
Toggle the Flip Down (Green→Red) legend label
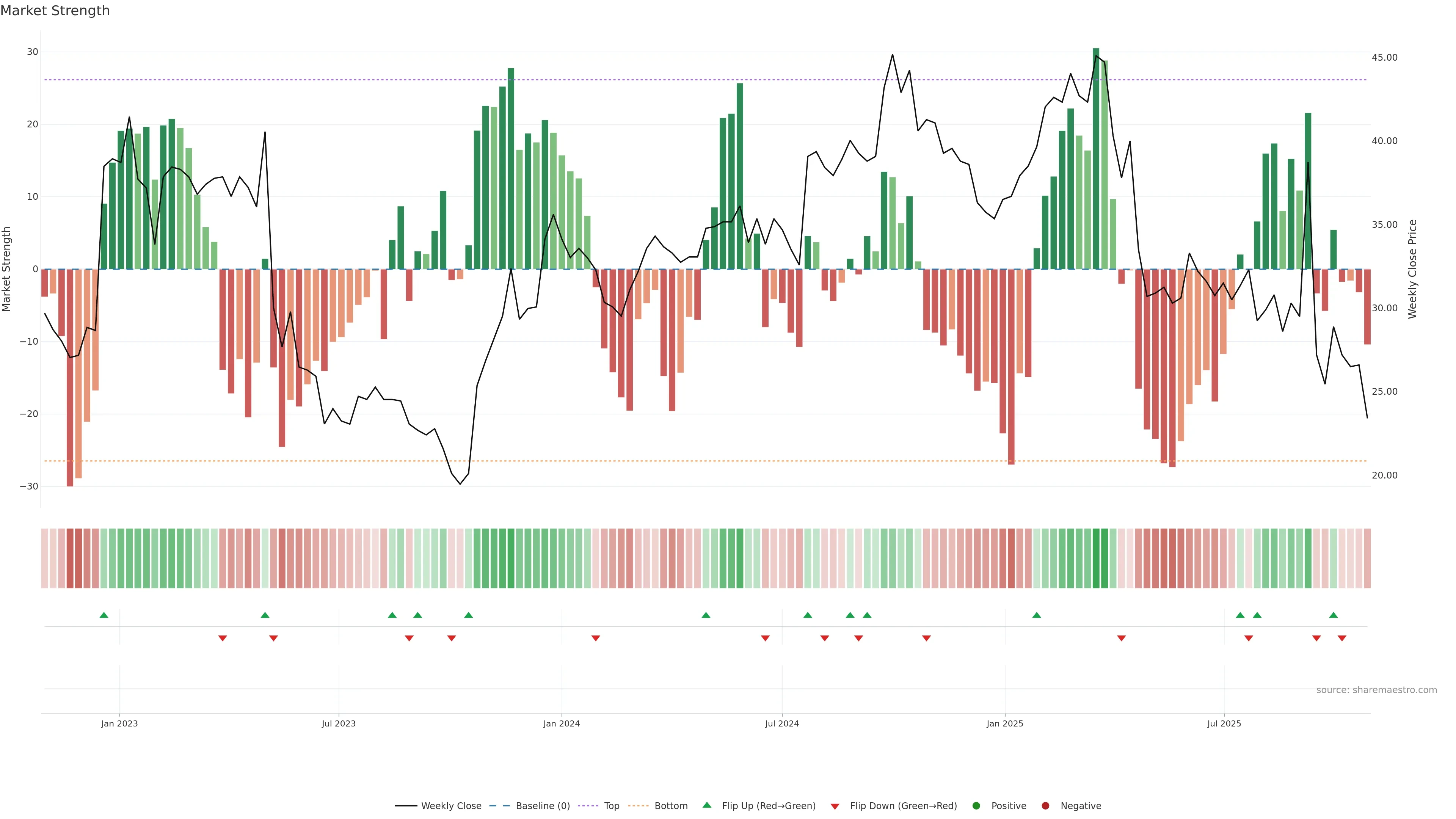pyautogui.click(x=903, y=805)
